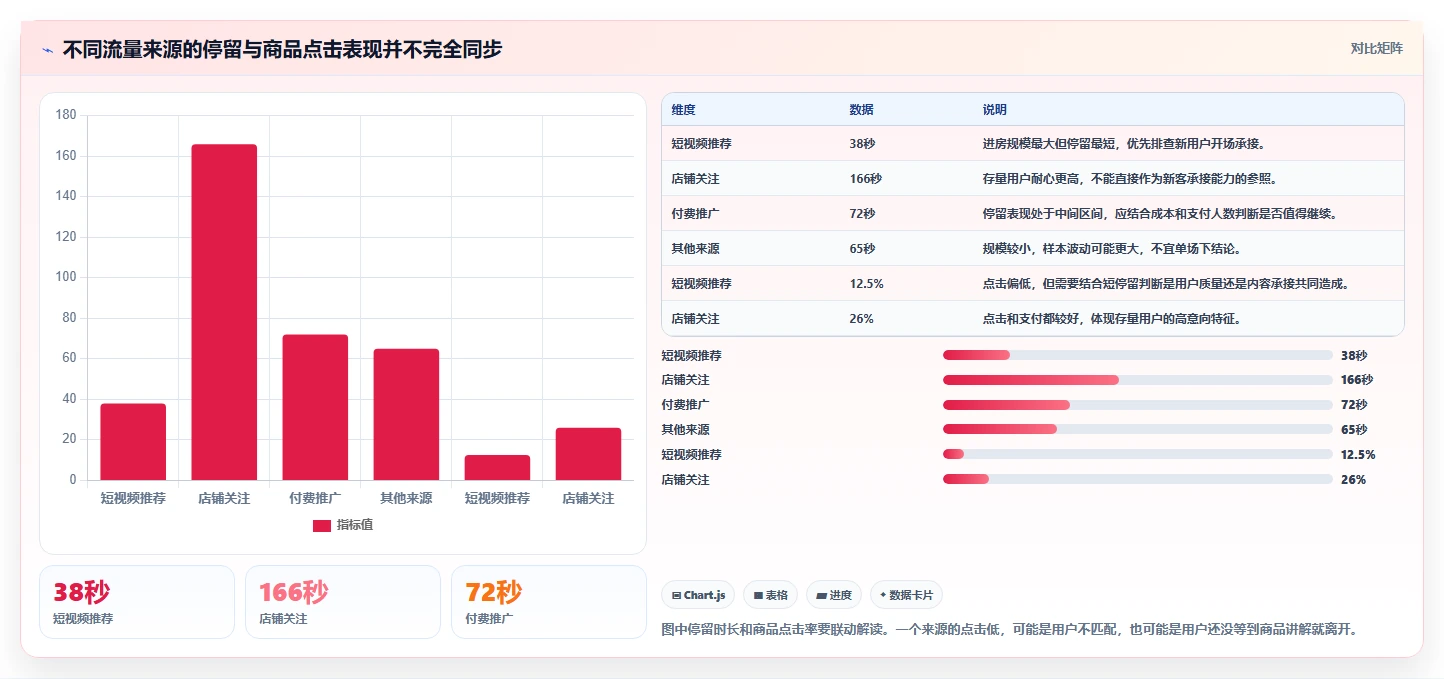Click the 对比矩阵 label in the header
1444x679 pixels.
click(x=1376, y=48)
